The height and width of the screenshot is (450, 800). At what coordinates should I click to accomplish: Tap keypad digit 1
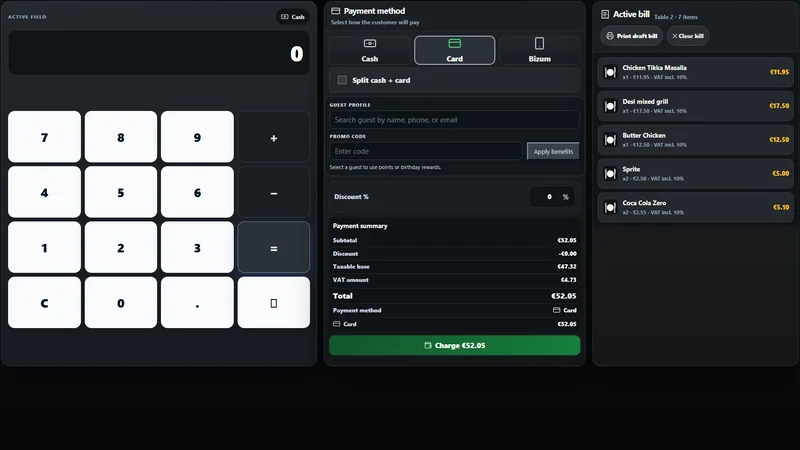(44, 247)
